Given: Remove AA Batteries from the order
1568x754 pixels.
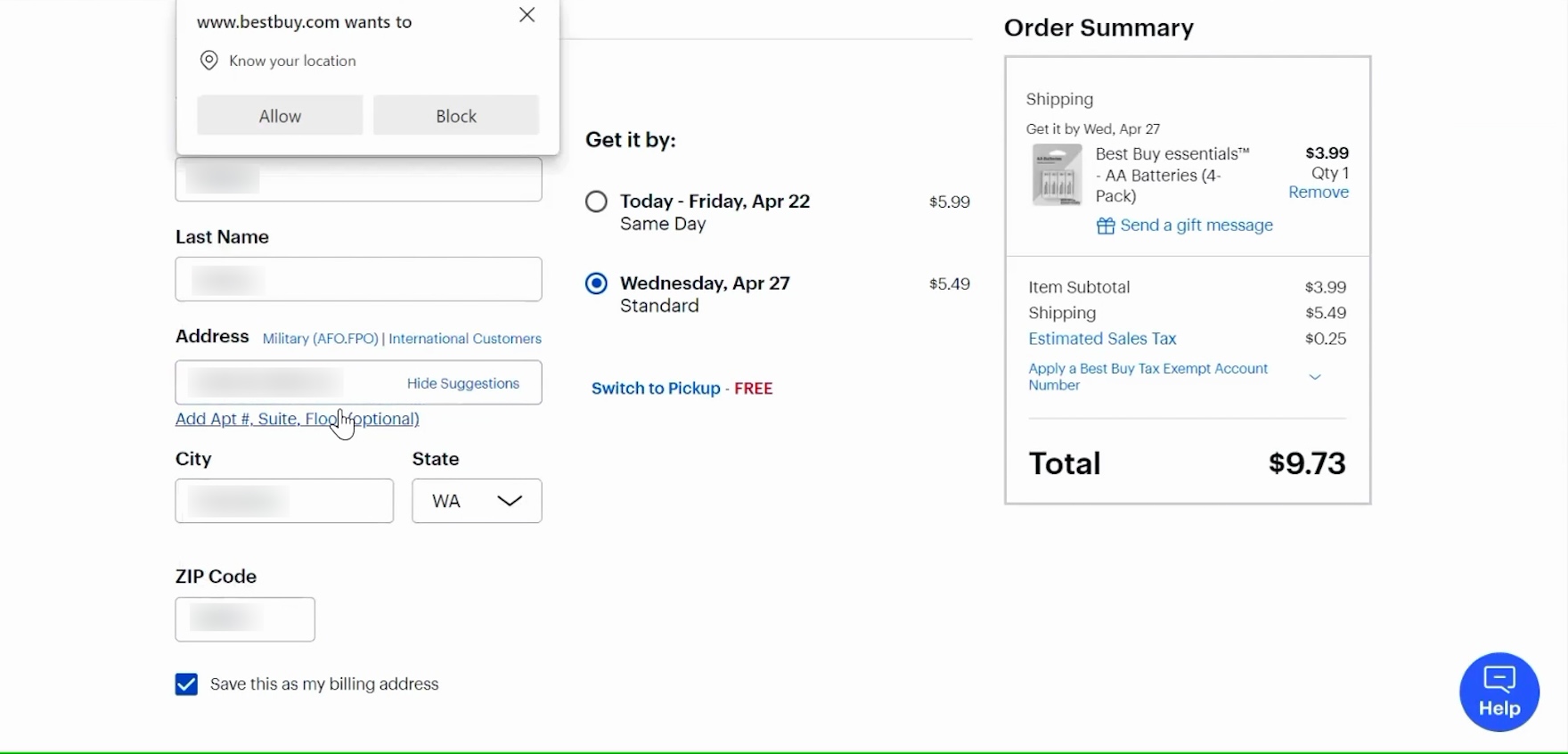Looking at the screenshot, I should pyautogui.click(x=1318, y=193).
